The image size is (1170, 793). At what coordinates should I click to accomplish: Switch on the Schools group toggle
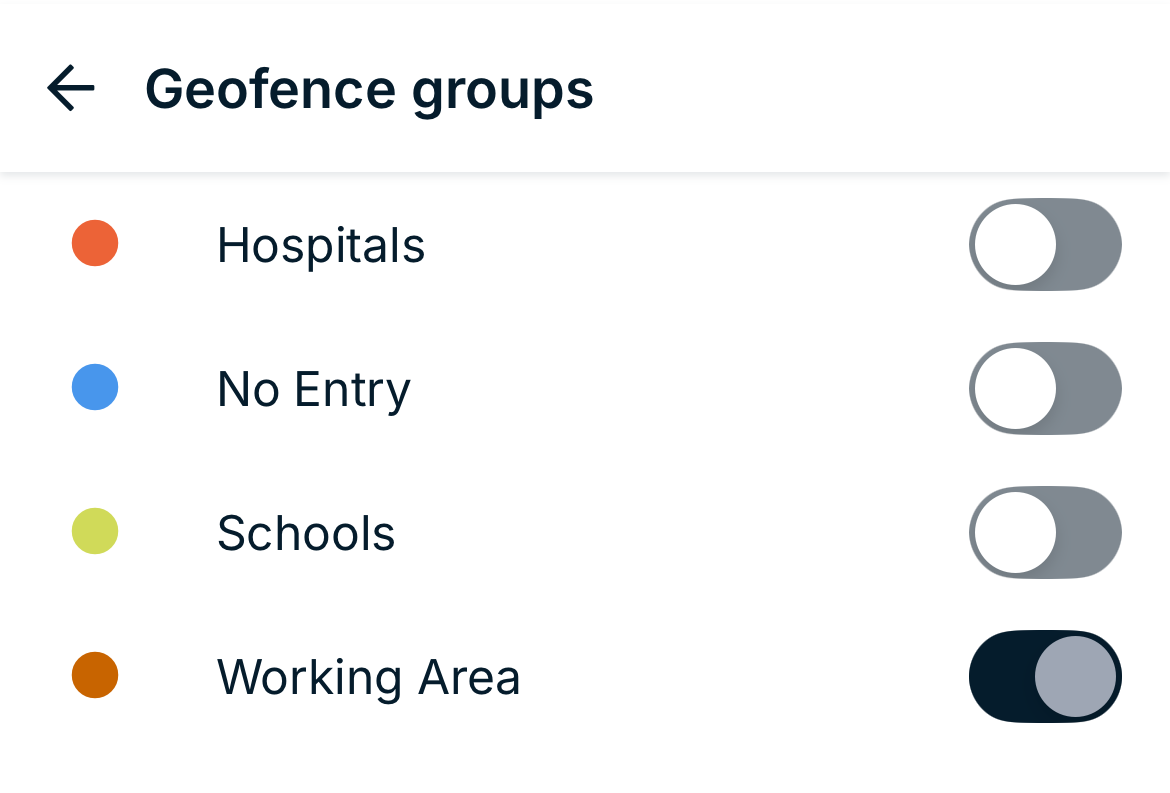pos(1045,532)
